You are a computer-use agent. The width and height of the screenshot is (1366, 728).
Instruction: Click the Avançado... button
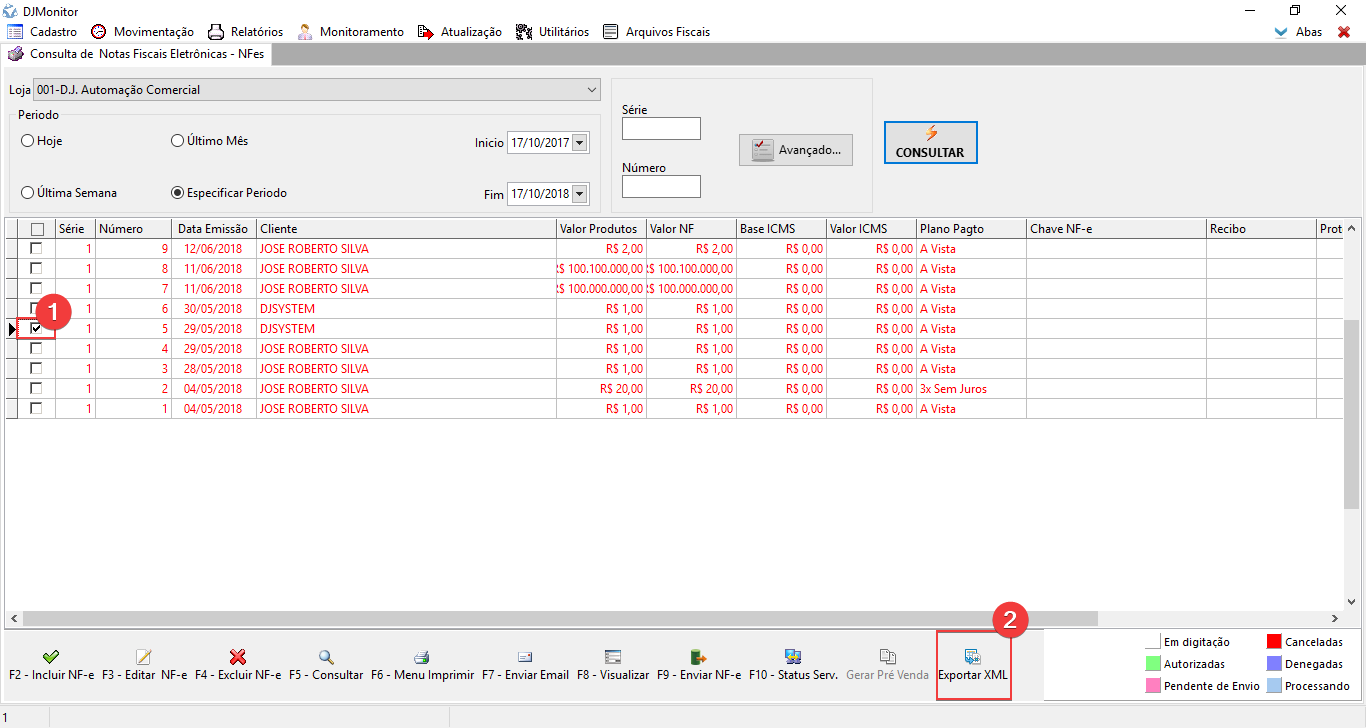click(796, 150)
